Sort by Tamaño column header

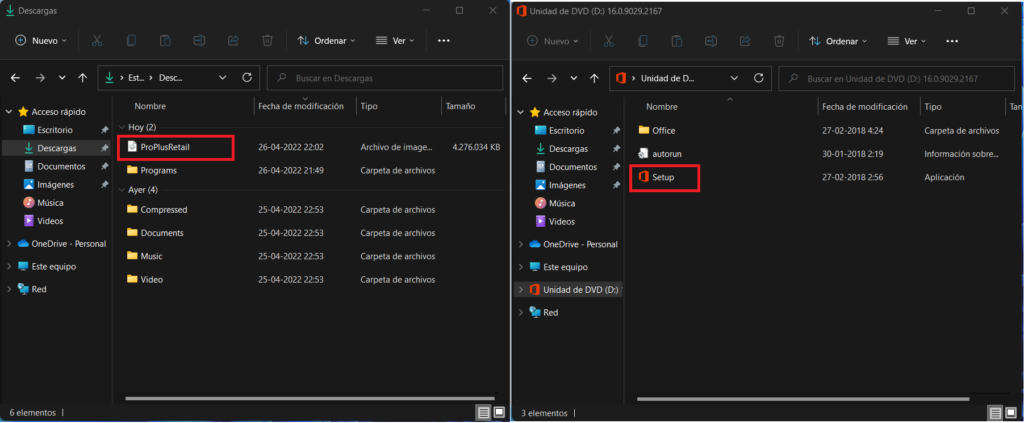[x=460, y=106]
